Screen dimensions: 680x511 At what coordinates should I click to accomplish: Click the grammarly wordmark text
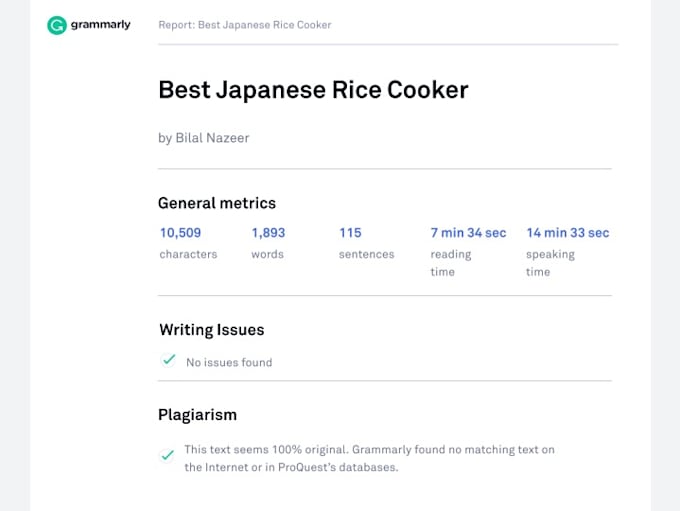point(101,25)
